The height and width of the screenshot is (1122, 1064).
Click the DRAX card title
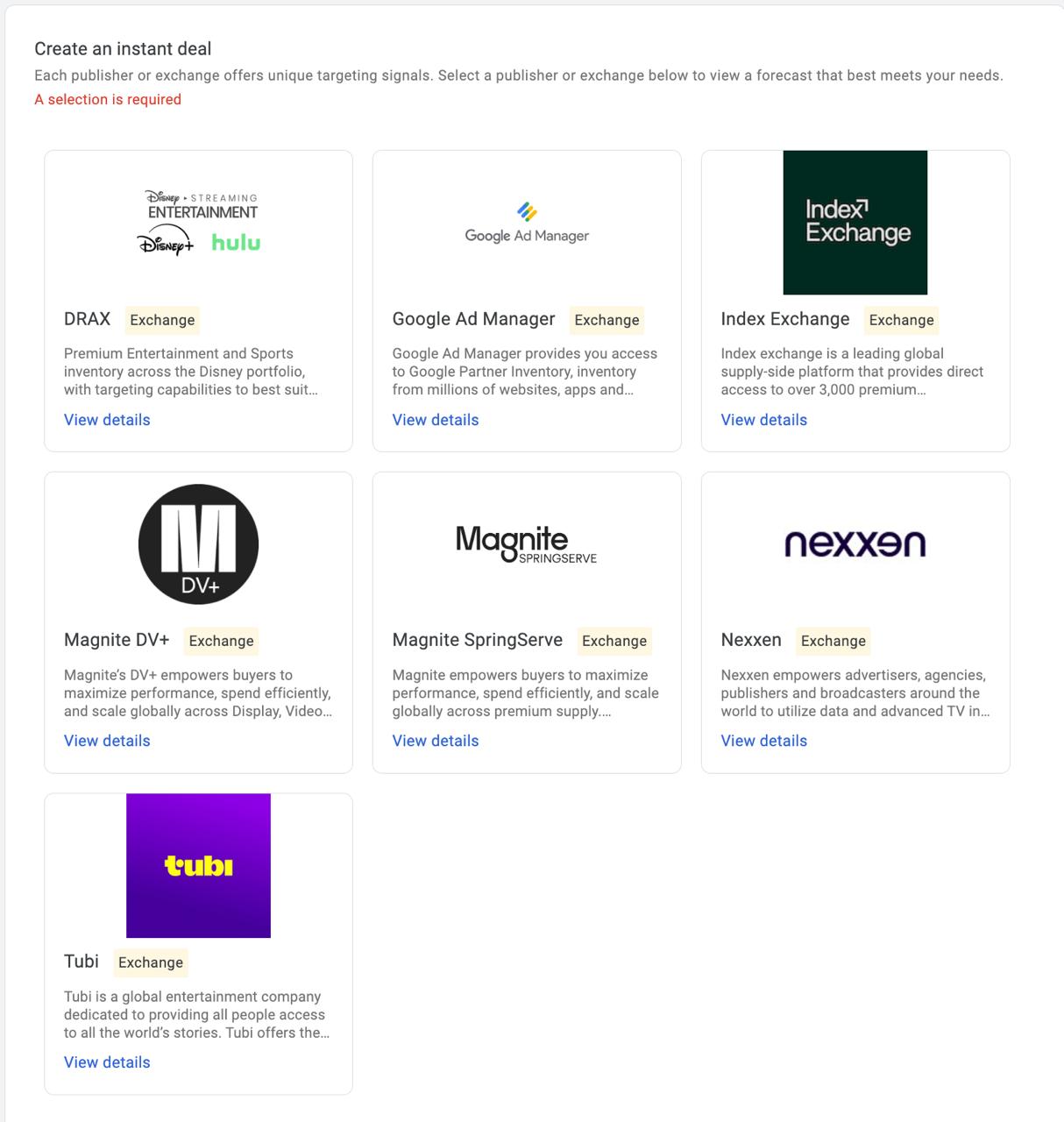pyautogui.click(x=88, y=319)
